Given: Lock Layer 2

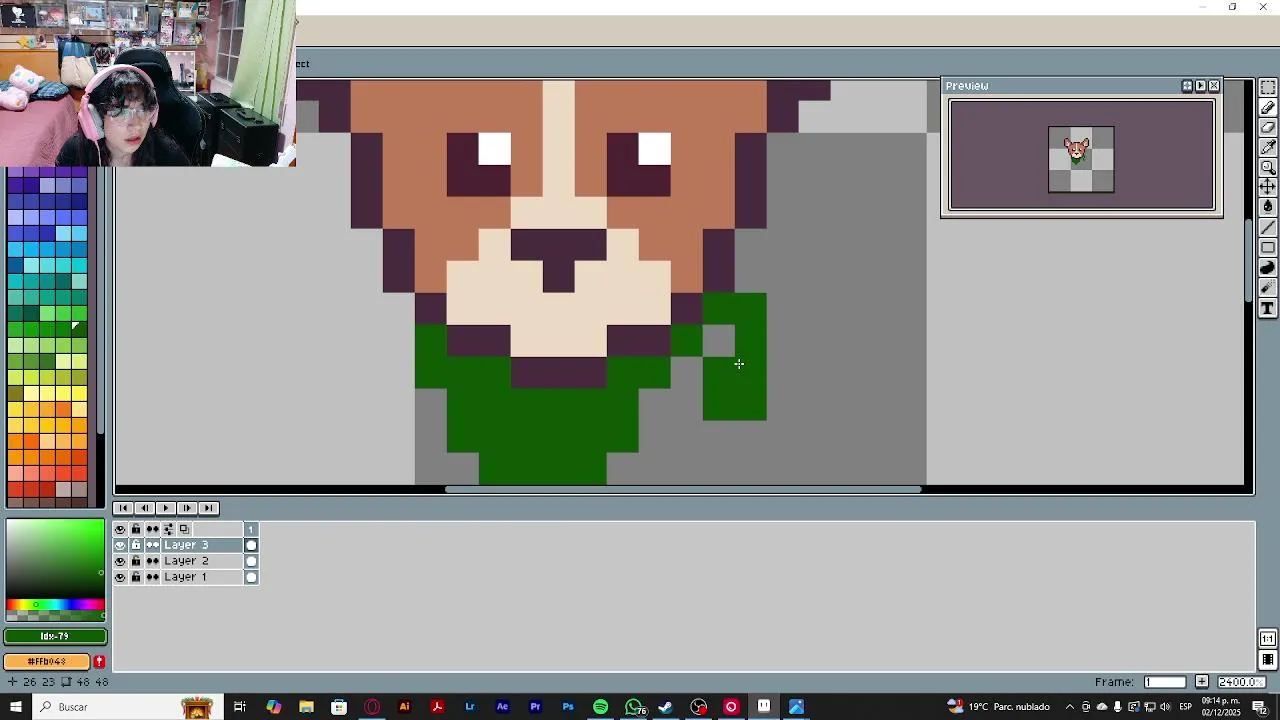Looking at the screenshot, I should (x=136, y=561).
